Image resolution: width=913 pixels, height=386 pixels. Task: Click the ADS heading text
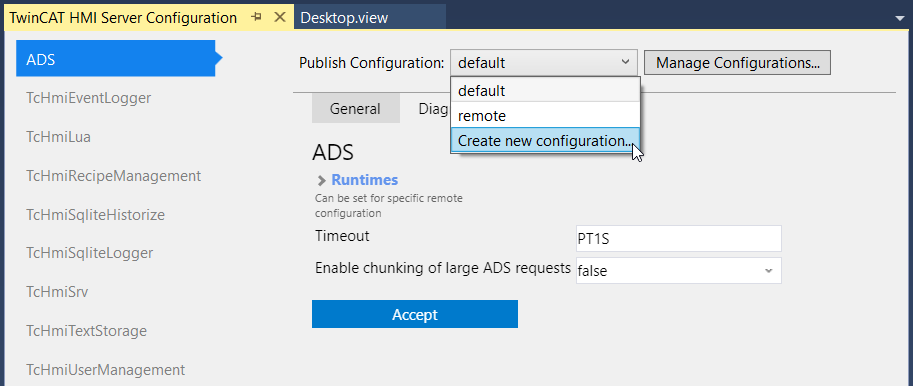[x=333, y=152]
